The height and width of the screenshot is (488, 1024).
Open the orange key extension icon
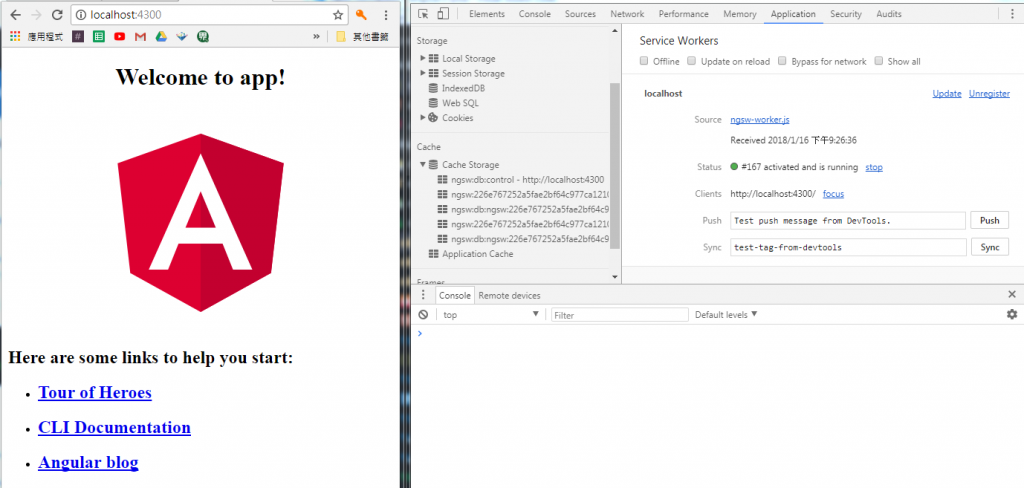(x=361, y=14)
